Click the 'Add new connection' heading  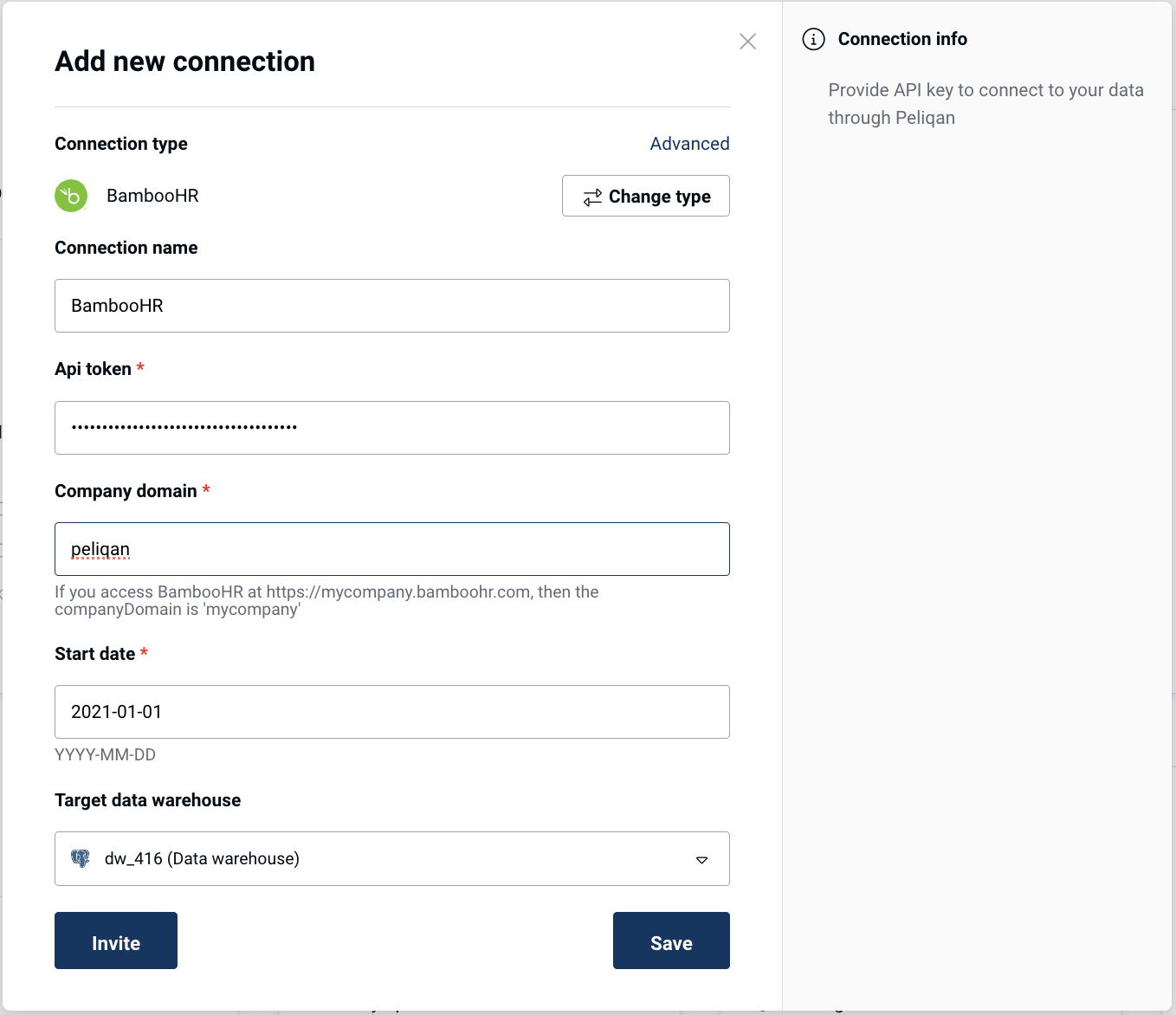coord(185,61)
